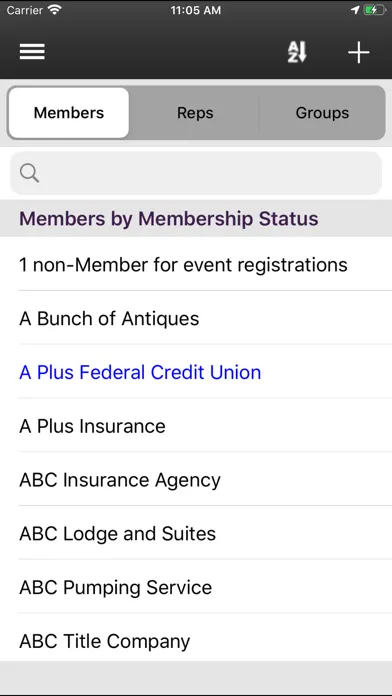Image resolution: width=392 pixels, height=696 pixels.
Task: Tap the A-Z sort icon
Action: point(297,52)
